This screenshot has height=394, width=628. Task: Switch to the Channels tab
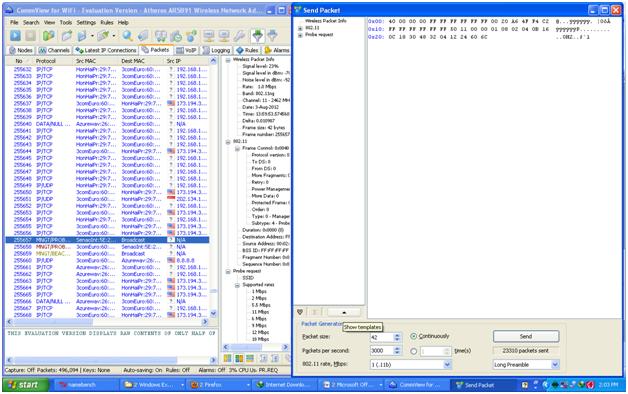54,50
